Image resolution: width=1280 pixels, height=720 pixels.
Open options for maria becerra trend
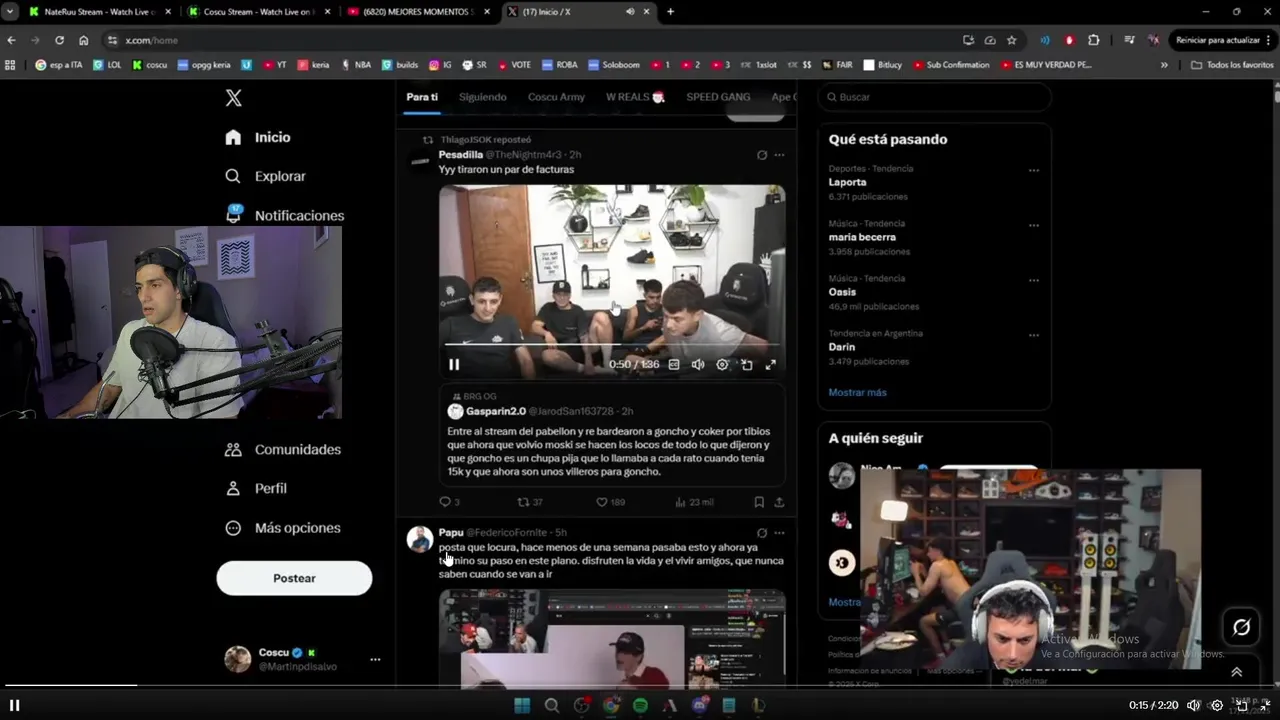pyautogui.click(x=1034, y=225)
